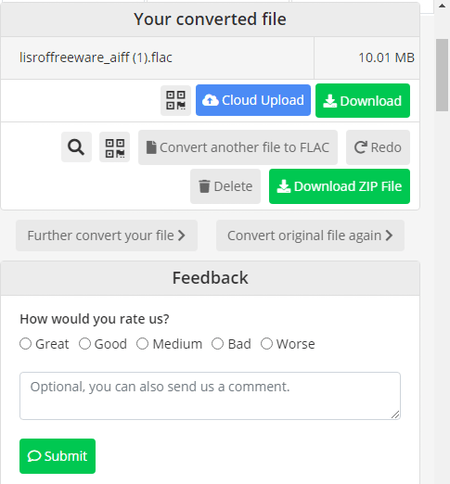450x484 pixels.
Task: Click into the optional comment text box
Action: (210, 396)
